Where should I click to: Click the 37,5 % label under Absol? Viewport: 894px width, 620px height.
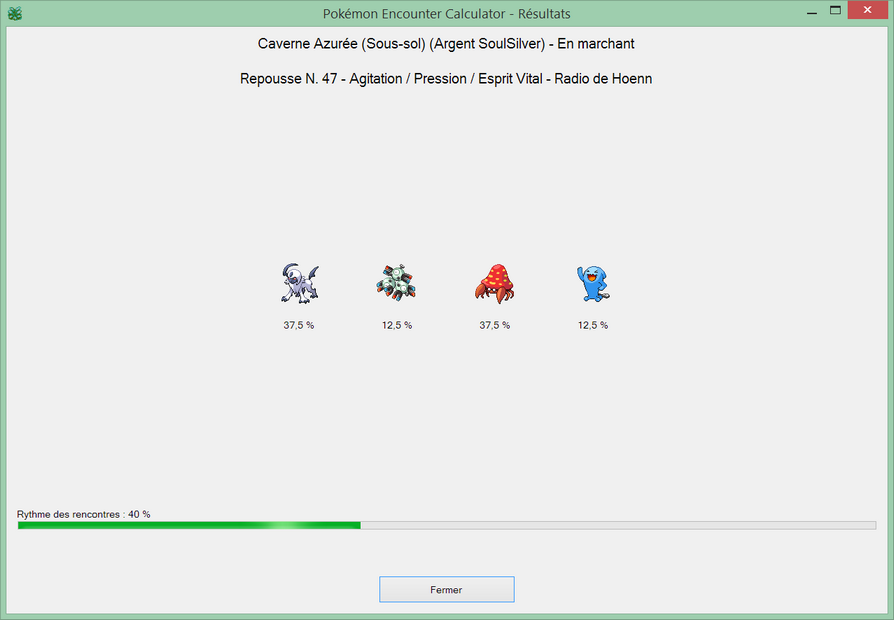click(x=299, y=325)
